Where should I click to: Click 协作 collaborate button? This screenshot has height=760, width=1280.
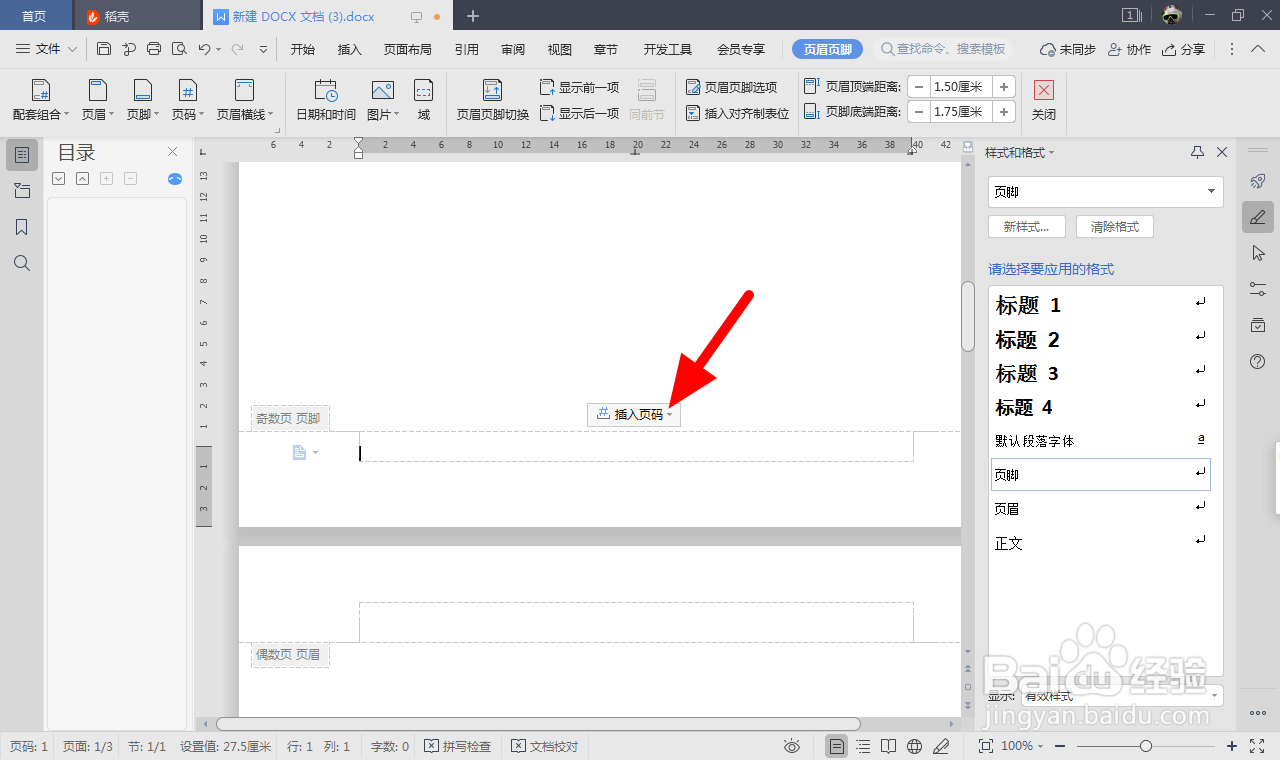1129,49
